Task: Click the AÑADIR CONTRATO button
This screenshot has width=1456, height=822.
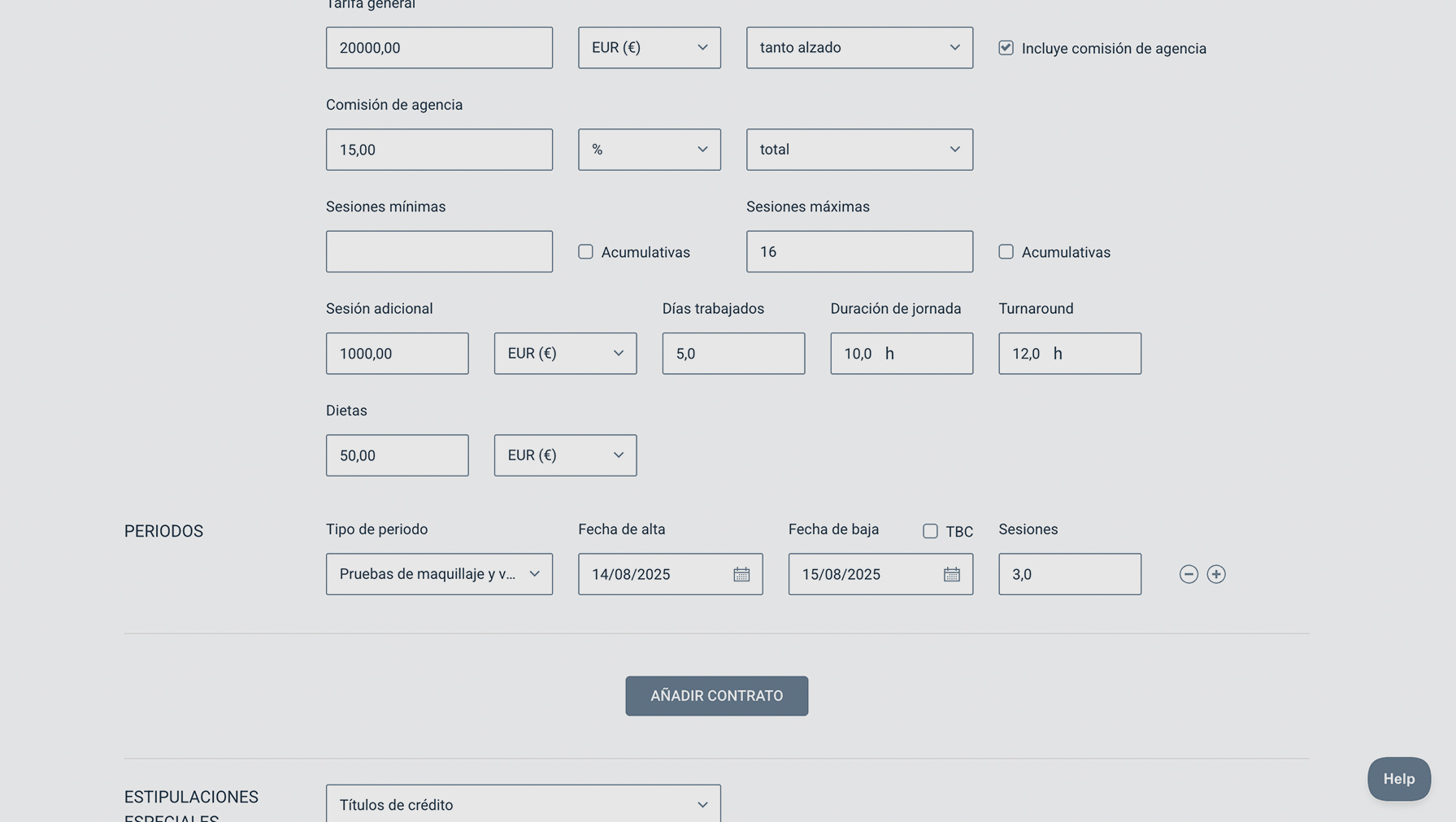Action: coord(716,696)
